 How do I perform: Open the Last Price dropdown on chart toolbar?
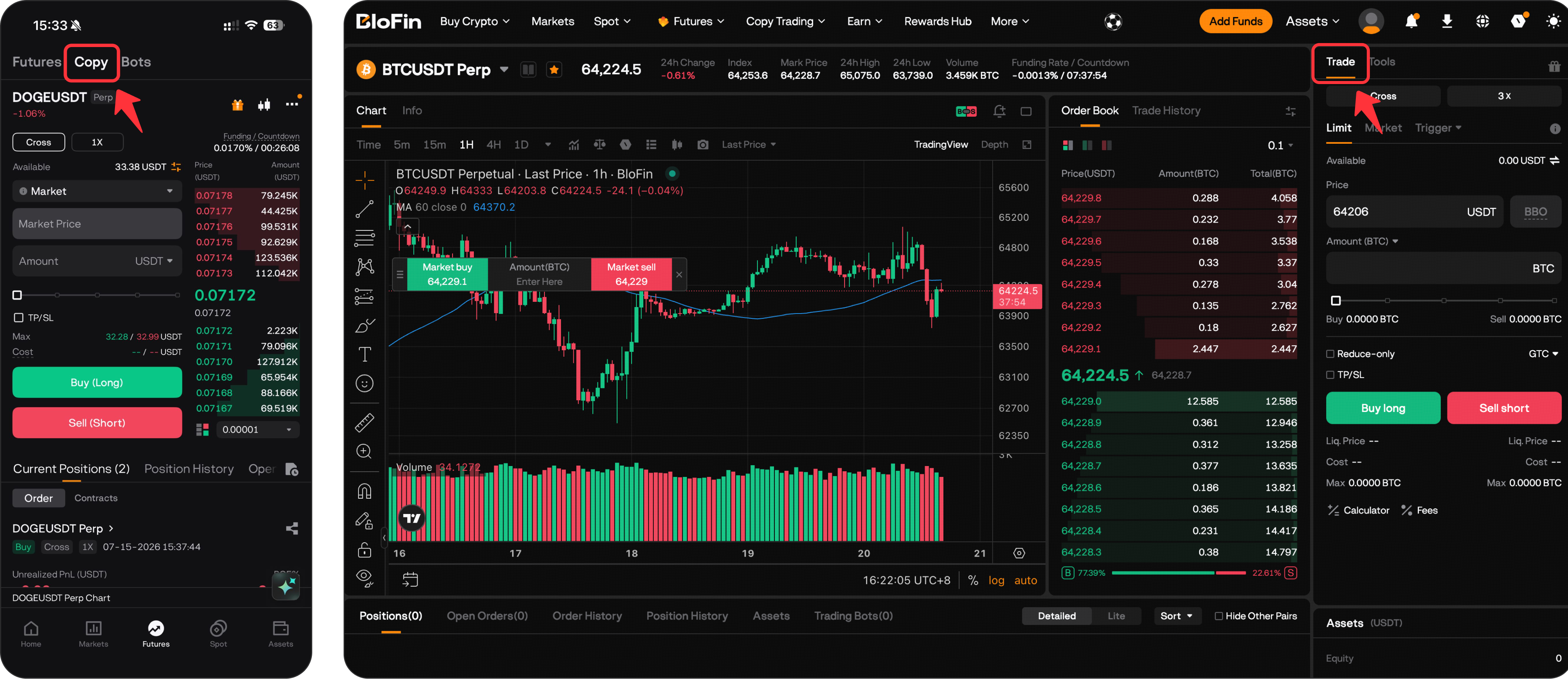point(749,145)
